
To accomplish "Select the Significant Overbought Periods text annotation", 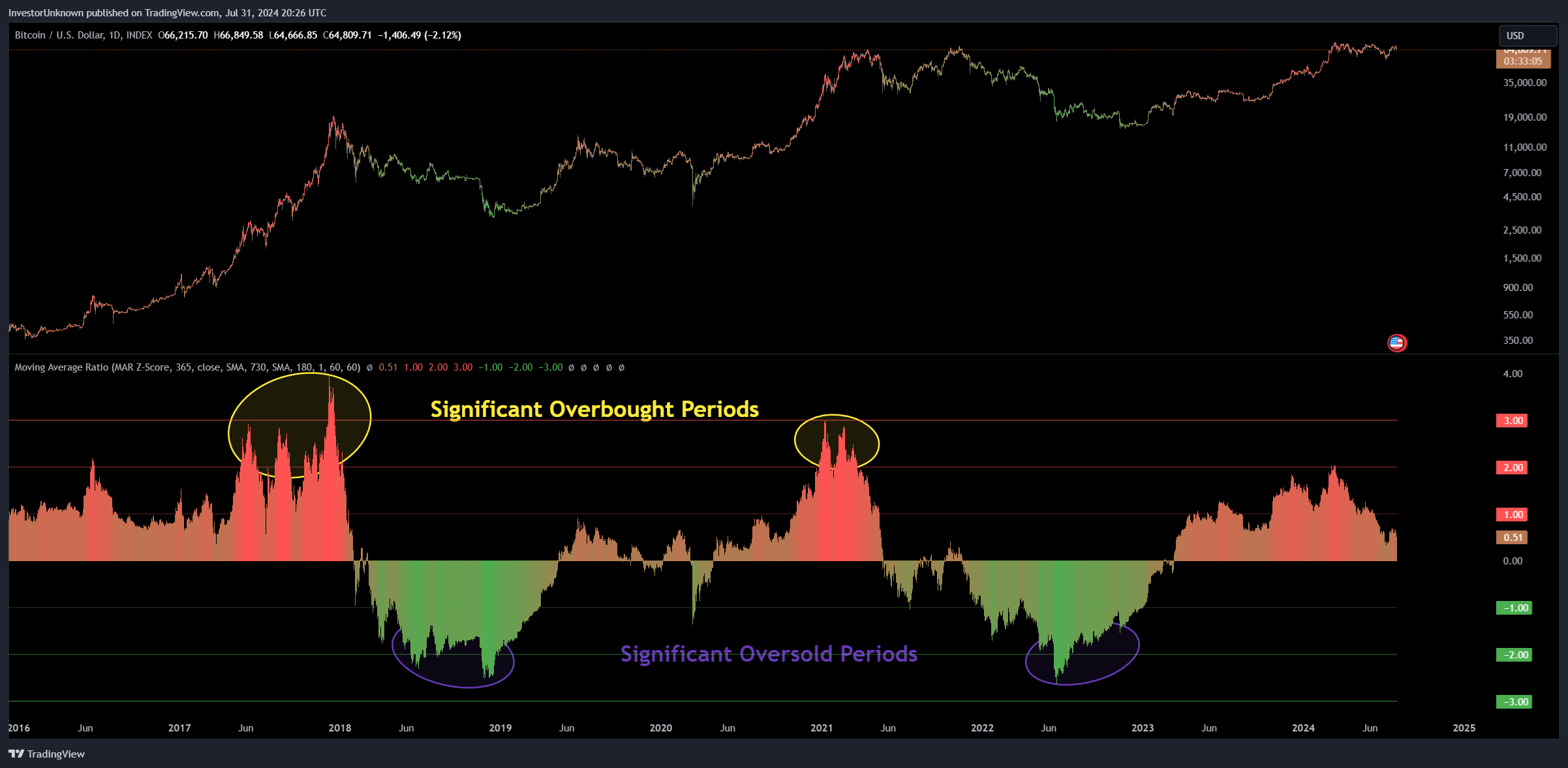I will [594, 409].
